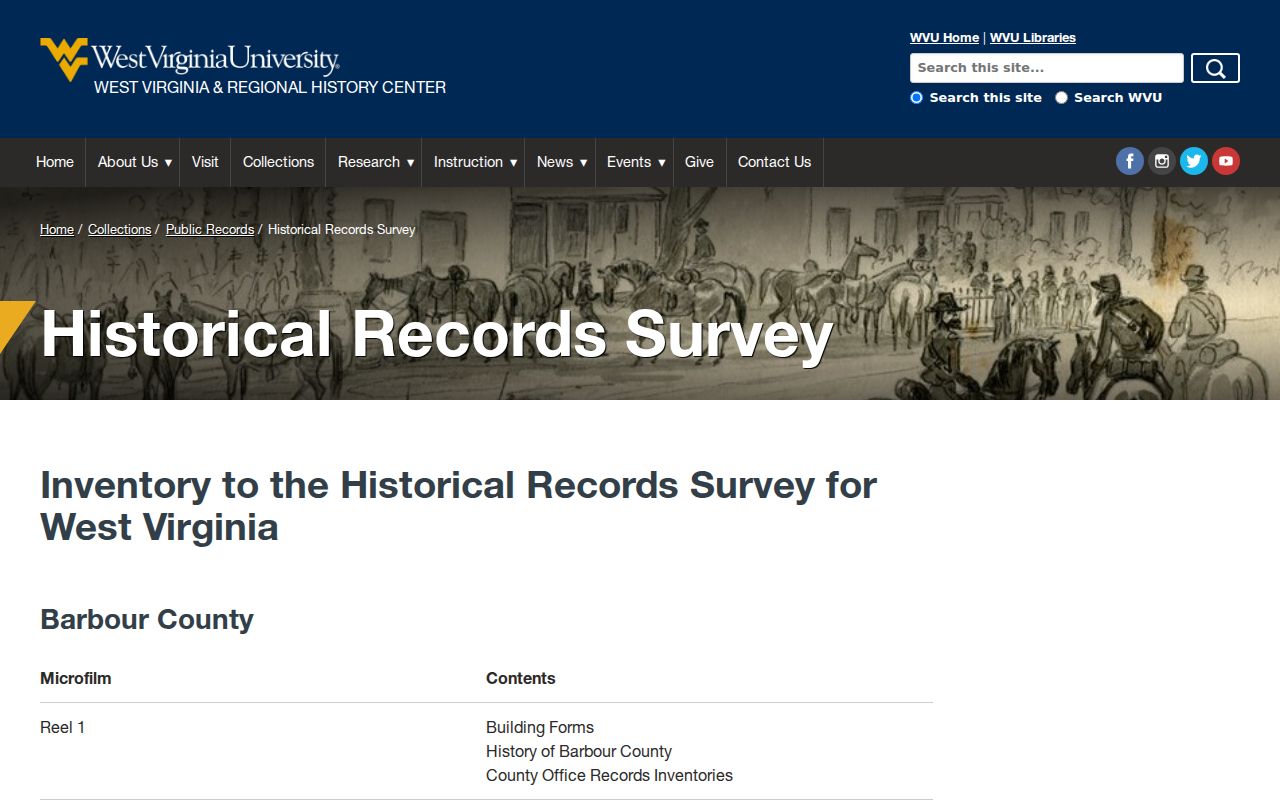Go to Home in the navigation bar
The height and width of the screenshot is (800, 1280).
point(55,162)
